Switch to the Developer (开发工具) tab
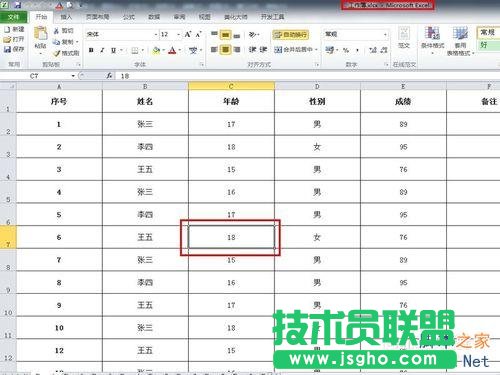The height and width of the screenshot is (375, 500). click(272, 17)
